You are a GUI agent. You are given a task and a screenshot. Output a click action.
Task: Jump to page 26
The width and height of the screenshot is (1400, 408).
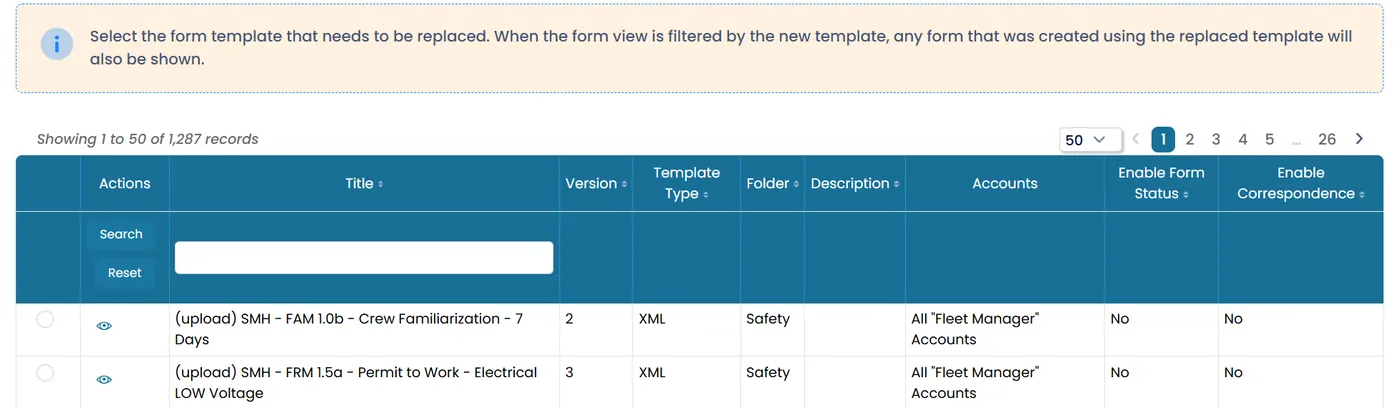[x=1327, y=139]
